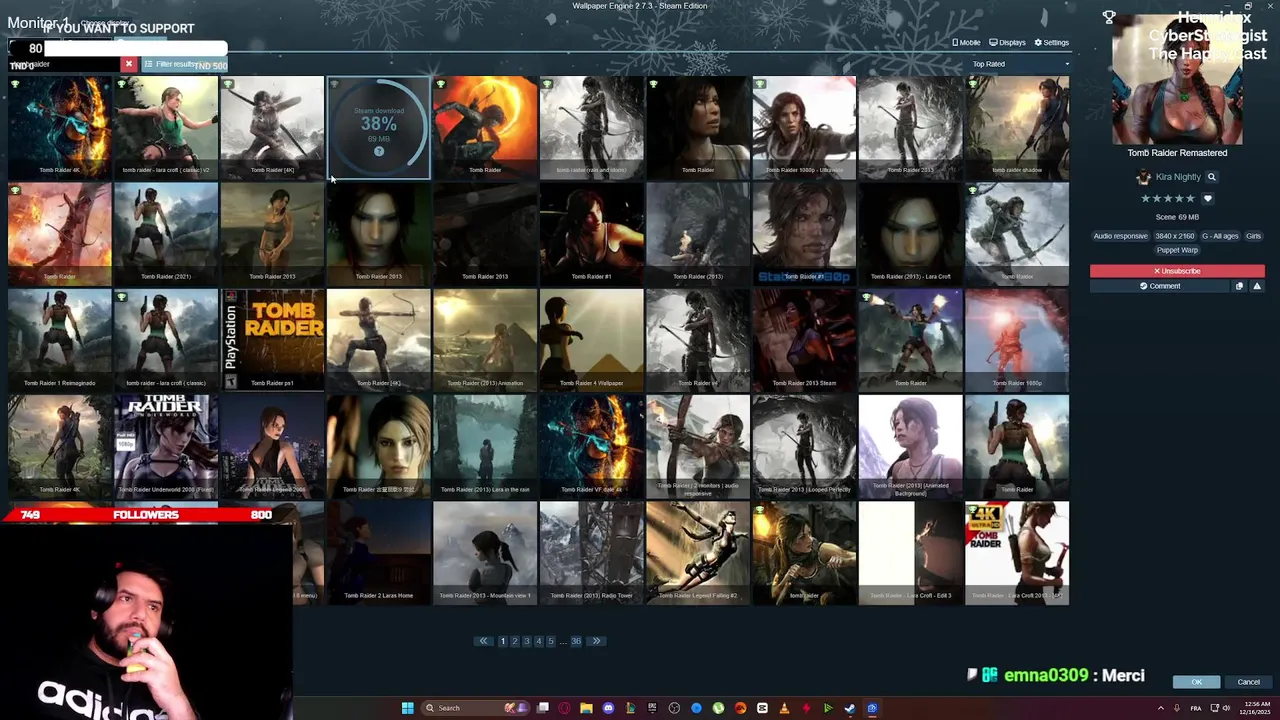Select the 4K Ultra HD Tomb Raider thumbnail
Image resolution: width=1280 pixels, height=720 pixels.
(1017, 553)
